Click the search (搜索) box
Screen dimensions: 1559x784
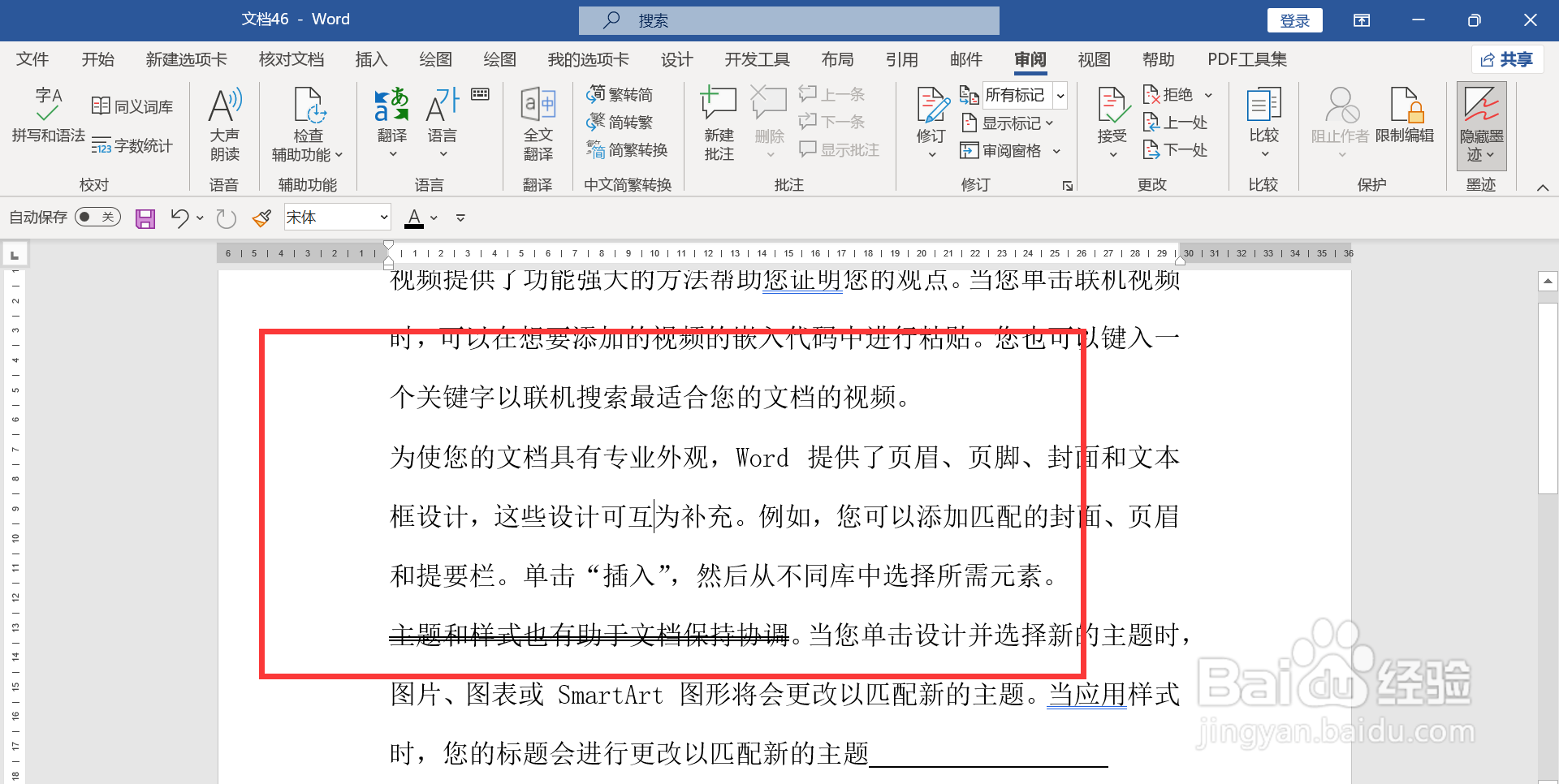click(788, 20)
